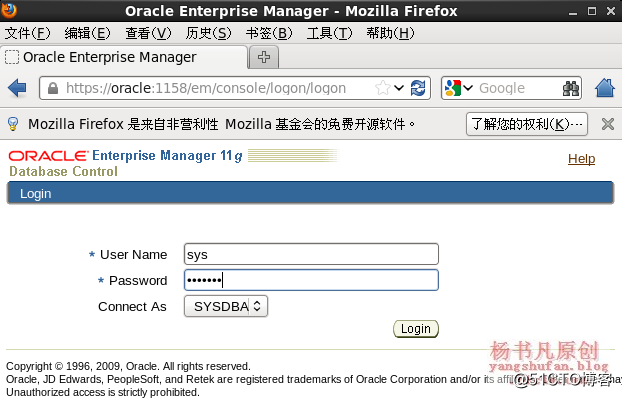Open the Google search engine selector
Image resolution: width=622 pixels, height=398 pixels.
pos(459,88)
